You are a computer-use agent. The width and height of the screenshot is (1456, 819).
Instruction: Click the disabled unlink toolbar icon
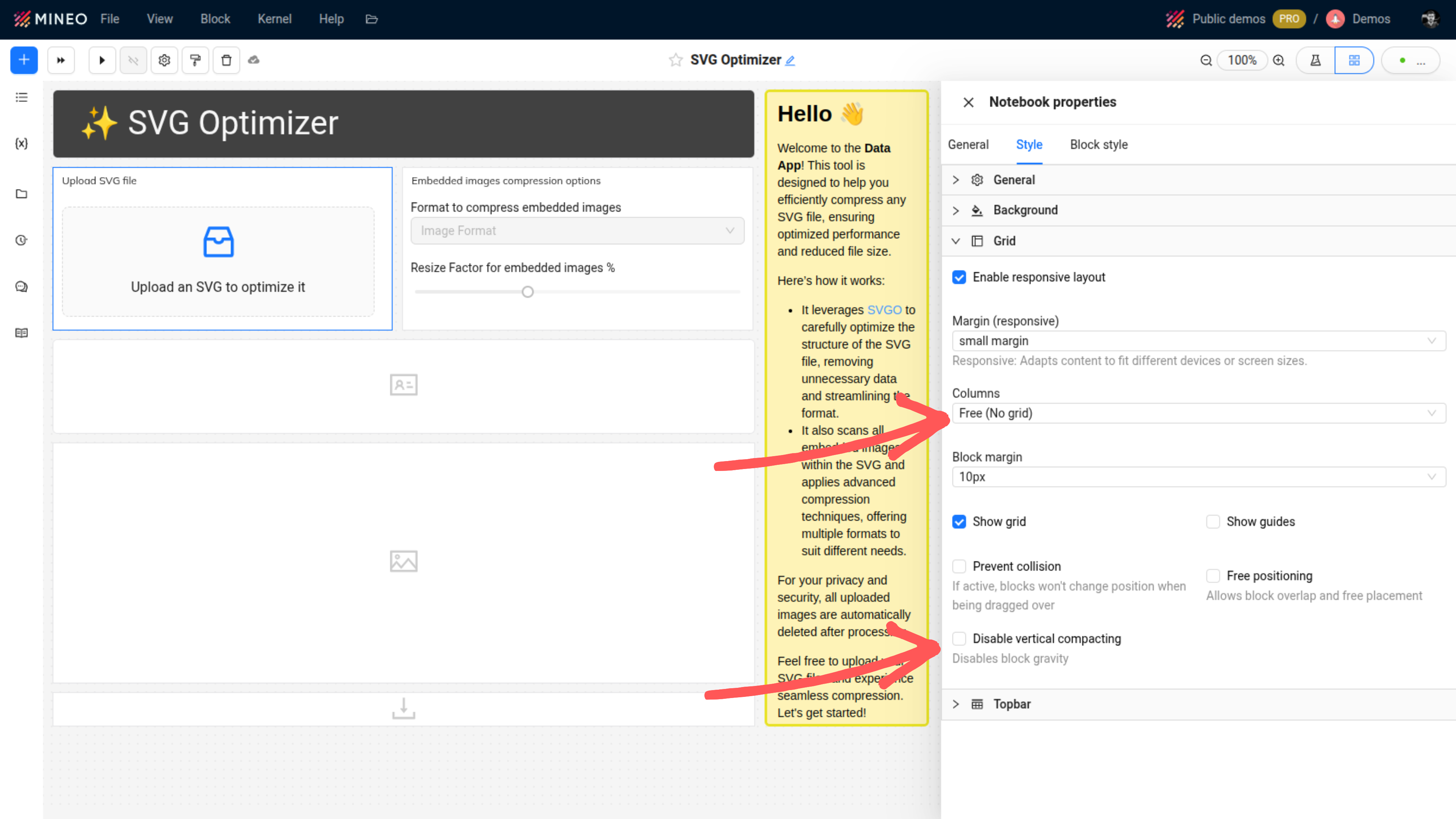click(x=133, y=60)
